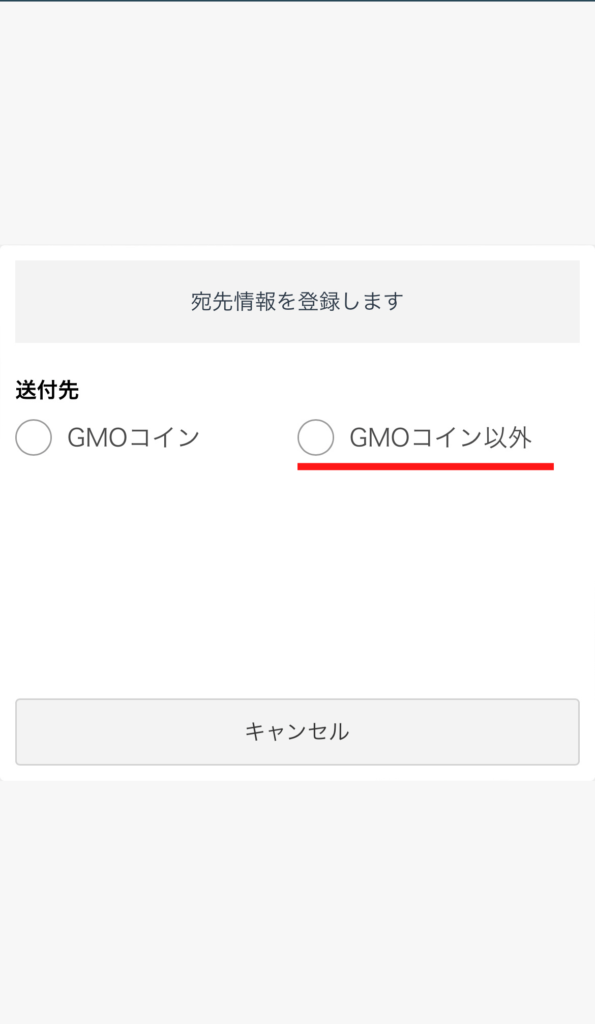595x1024 pixels.
Task: Click the GMO letters of the second option
Action: [379, 438]
